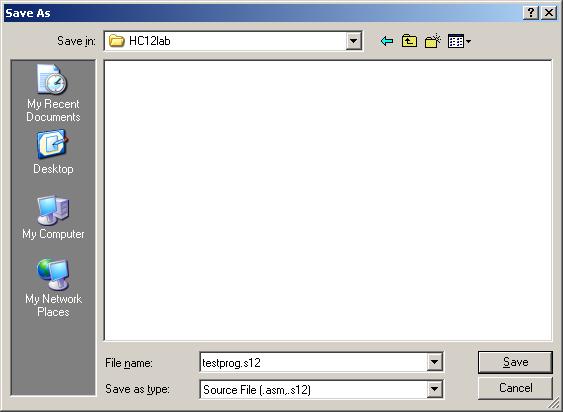Open My Recent Documents location
The height and width of the screenshot is (412, 563).
pos(53,93)
